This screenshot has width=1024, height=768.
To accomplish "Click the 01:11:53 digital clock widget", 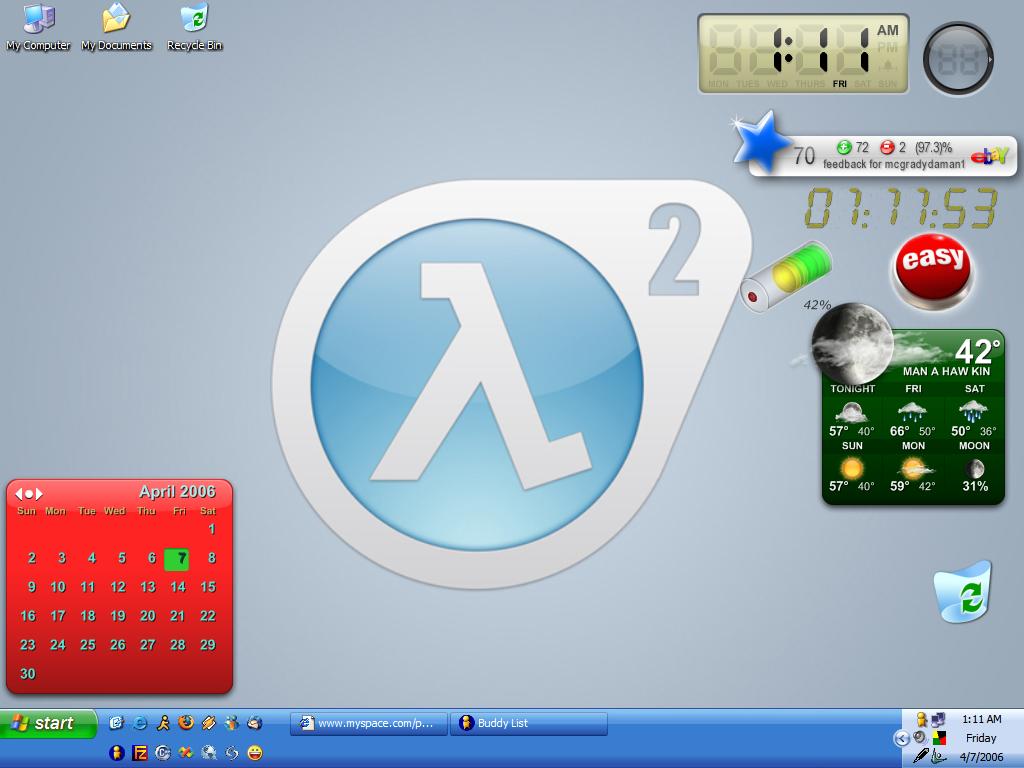I will click(901, 208).
